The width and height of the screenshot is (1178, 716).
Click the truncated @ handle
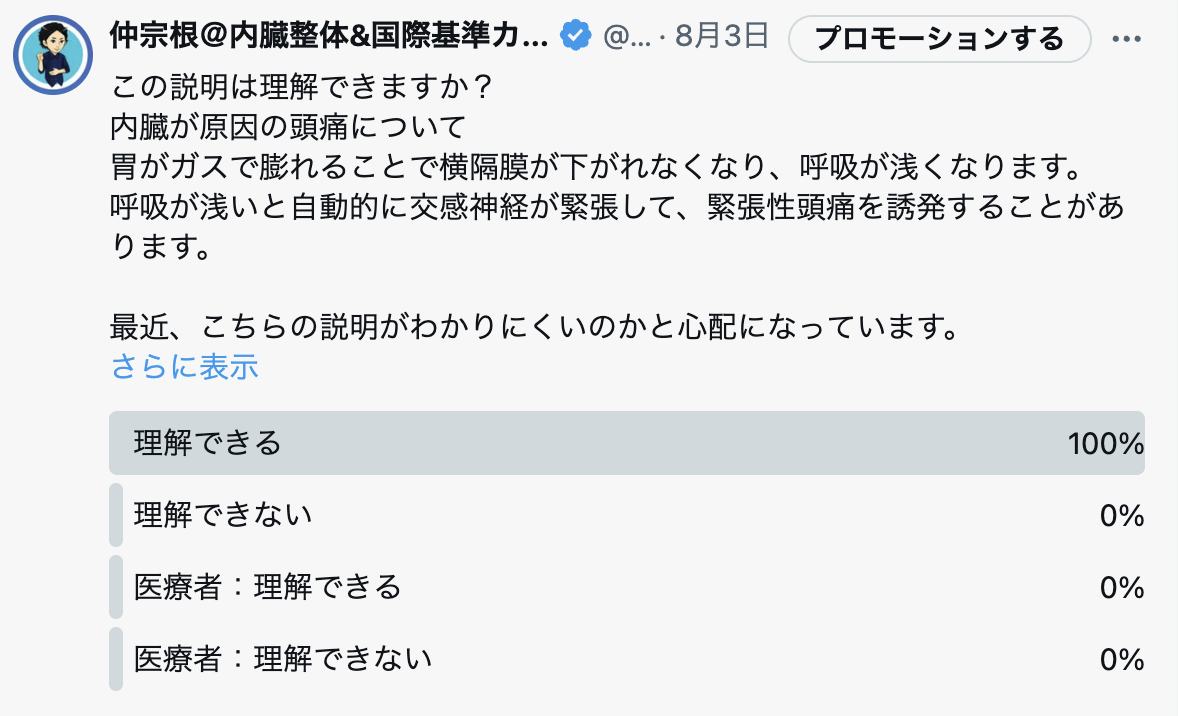pyautogui.click(x=627, y=36)
